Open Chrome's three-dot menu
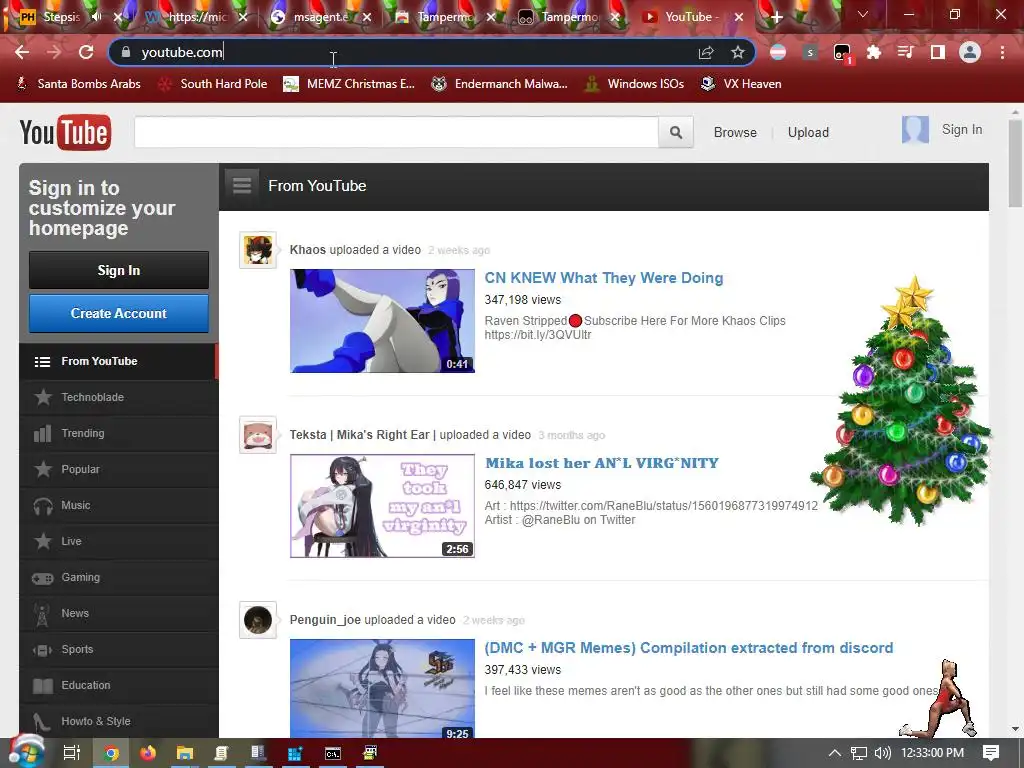Image resolution: width=1024 pixels, height=768 pixels. pos(1002,52)
